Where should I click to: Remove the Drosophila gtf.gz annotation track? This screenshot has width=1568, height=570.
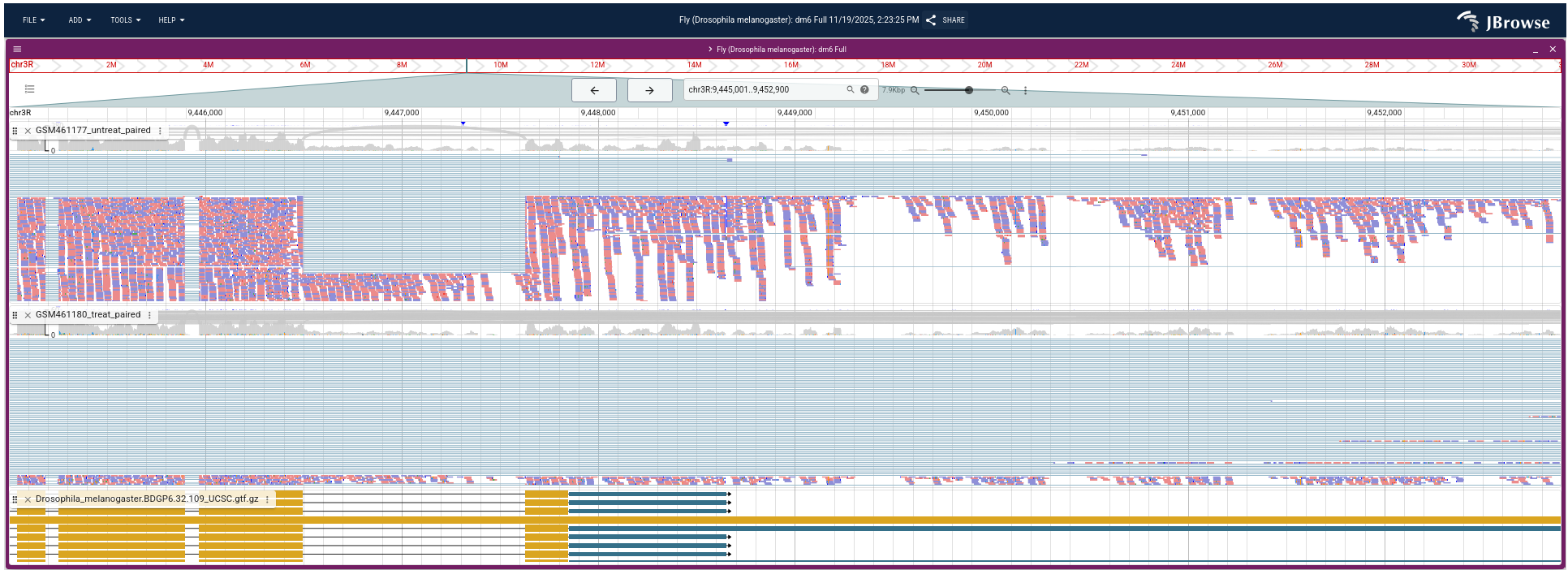click(x=28, y=499)
